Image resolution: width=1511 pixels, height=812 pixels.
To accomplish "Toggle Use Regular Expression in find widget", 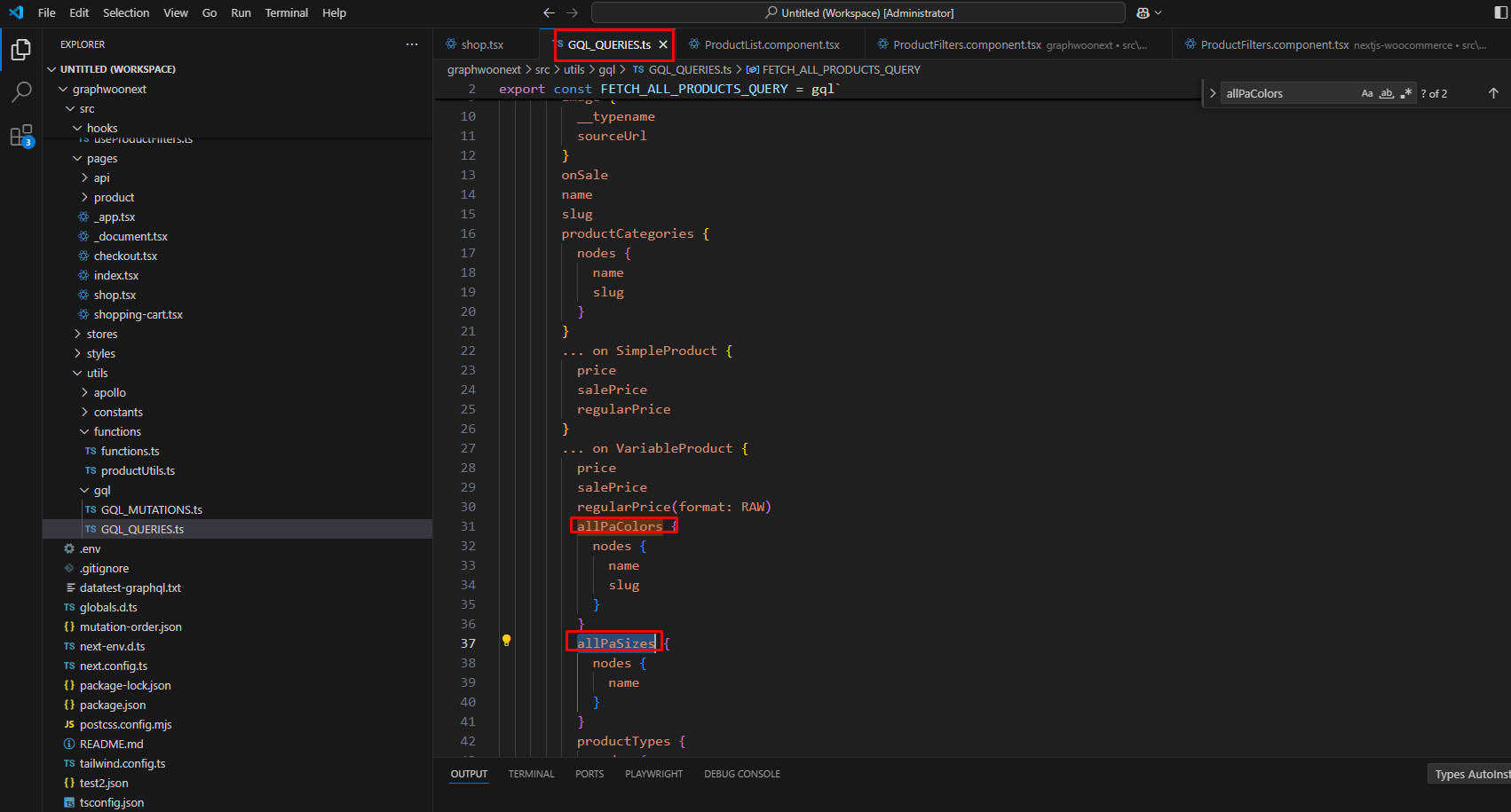I will click(x=1406, y=93).
